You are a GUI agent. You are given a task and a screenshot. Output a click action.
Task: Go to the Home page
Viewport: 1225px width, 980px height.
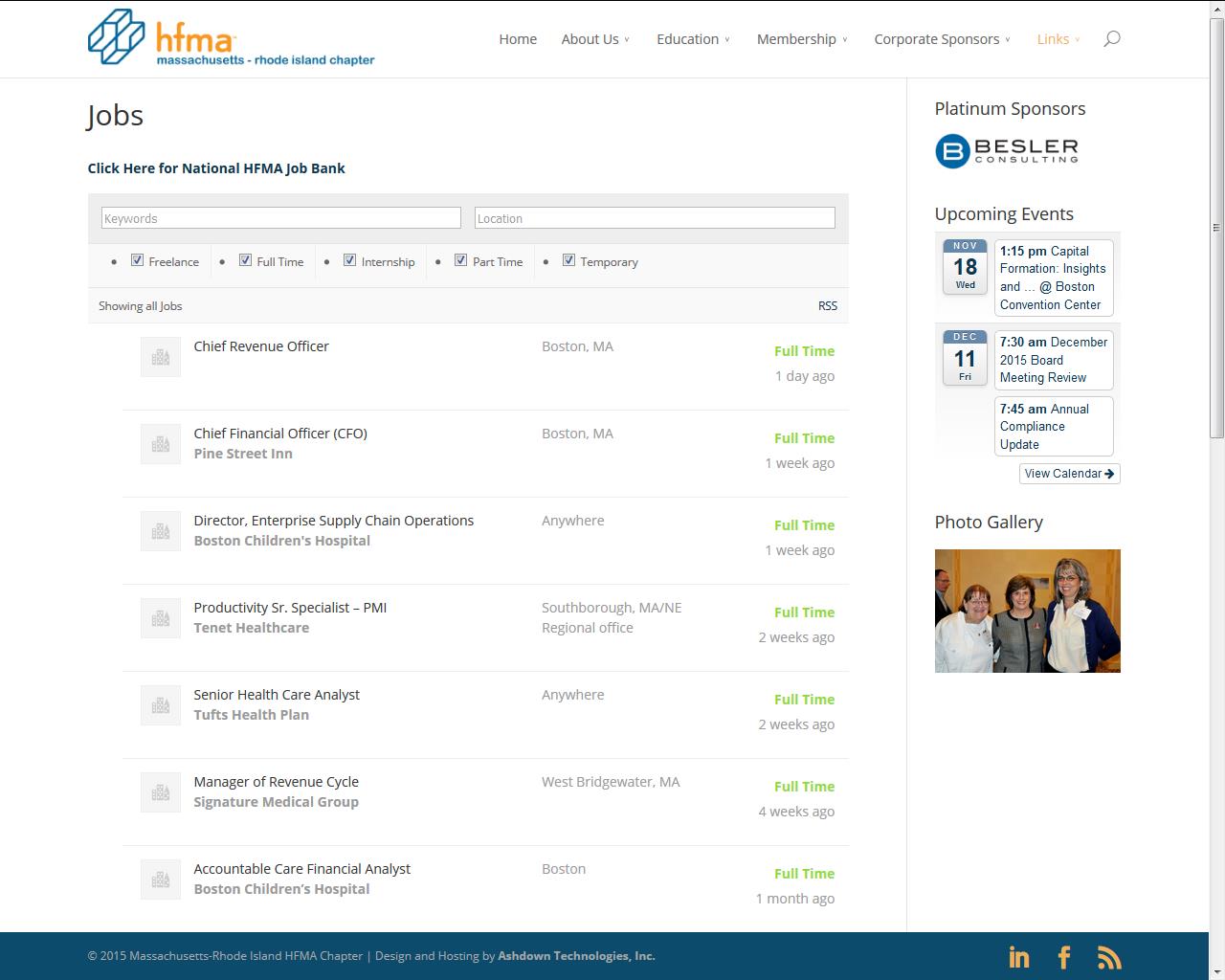click(518, 39)
